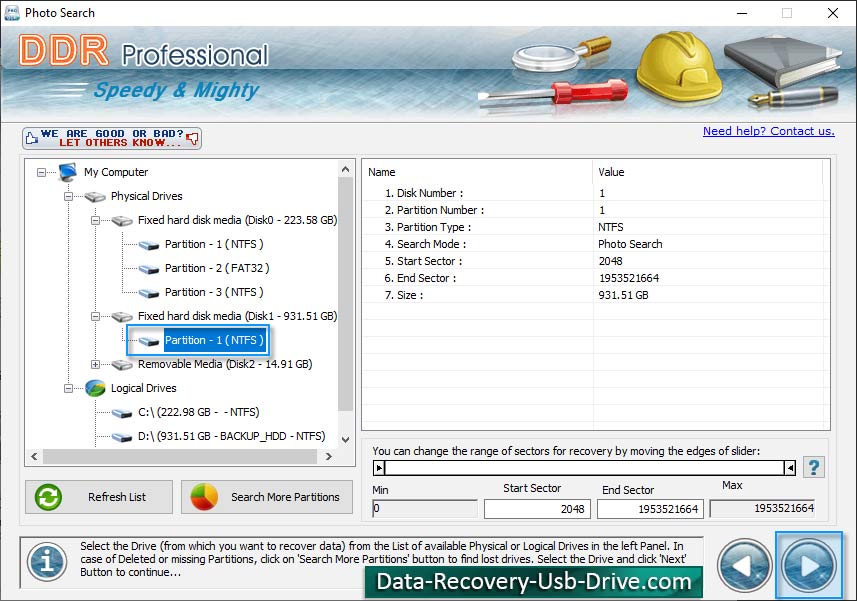
Task: Click tree scrollbar up arrow
Action: click(345, 169)
